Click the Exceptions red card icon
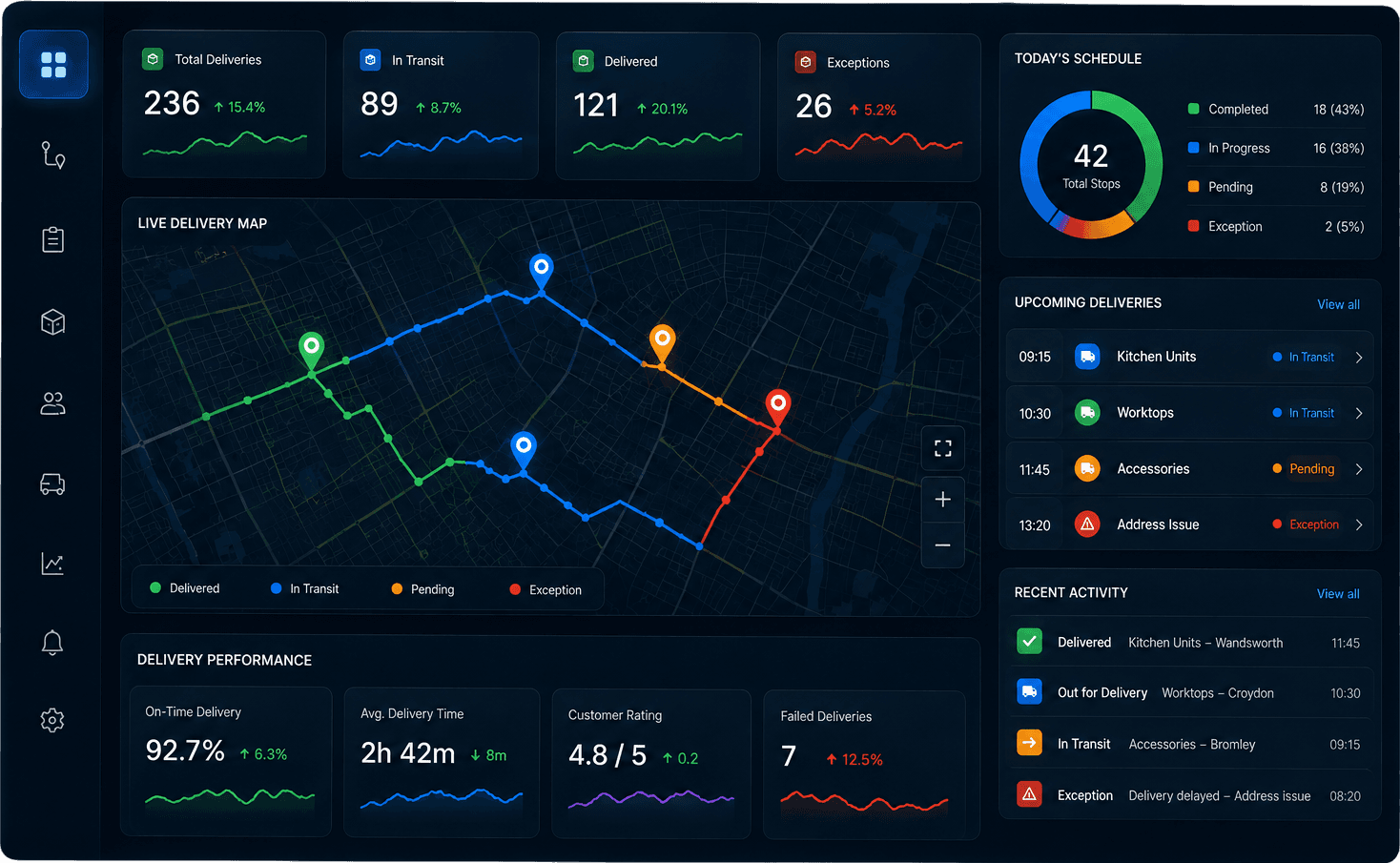Image resolution: width=1400 pixels, height=863 pixels. coord(805,62)
